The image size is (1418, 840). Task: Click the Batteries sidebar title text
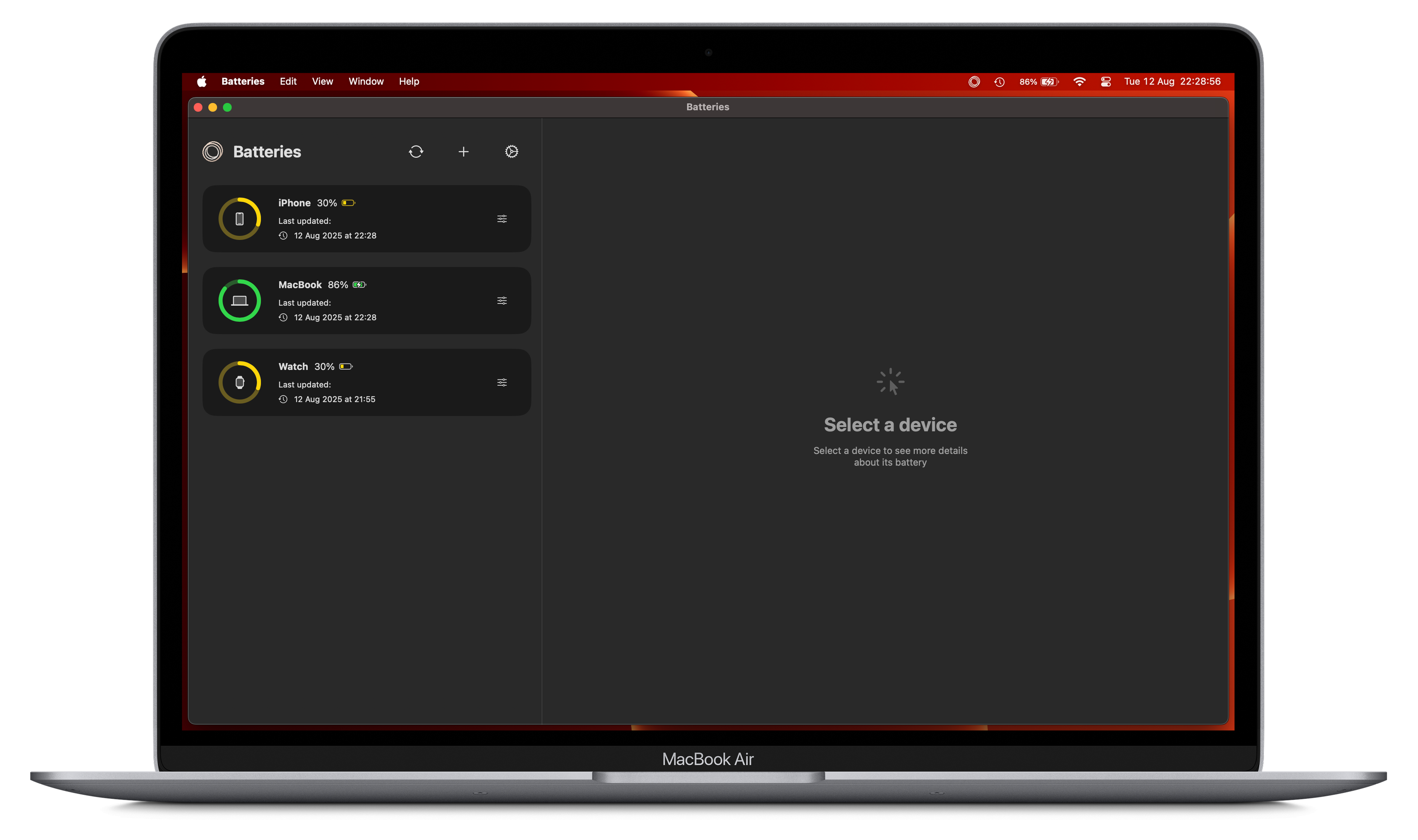click(x=267, y=152)
